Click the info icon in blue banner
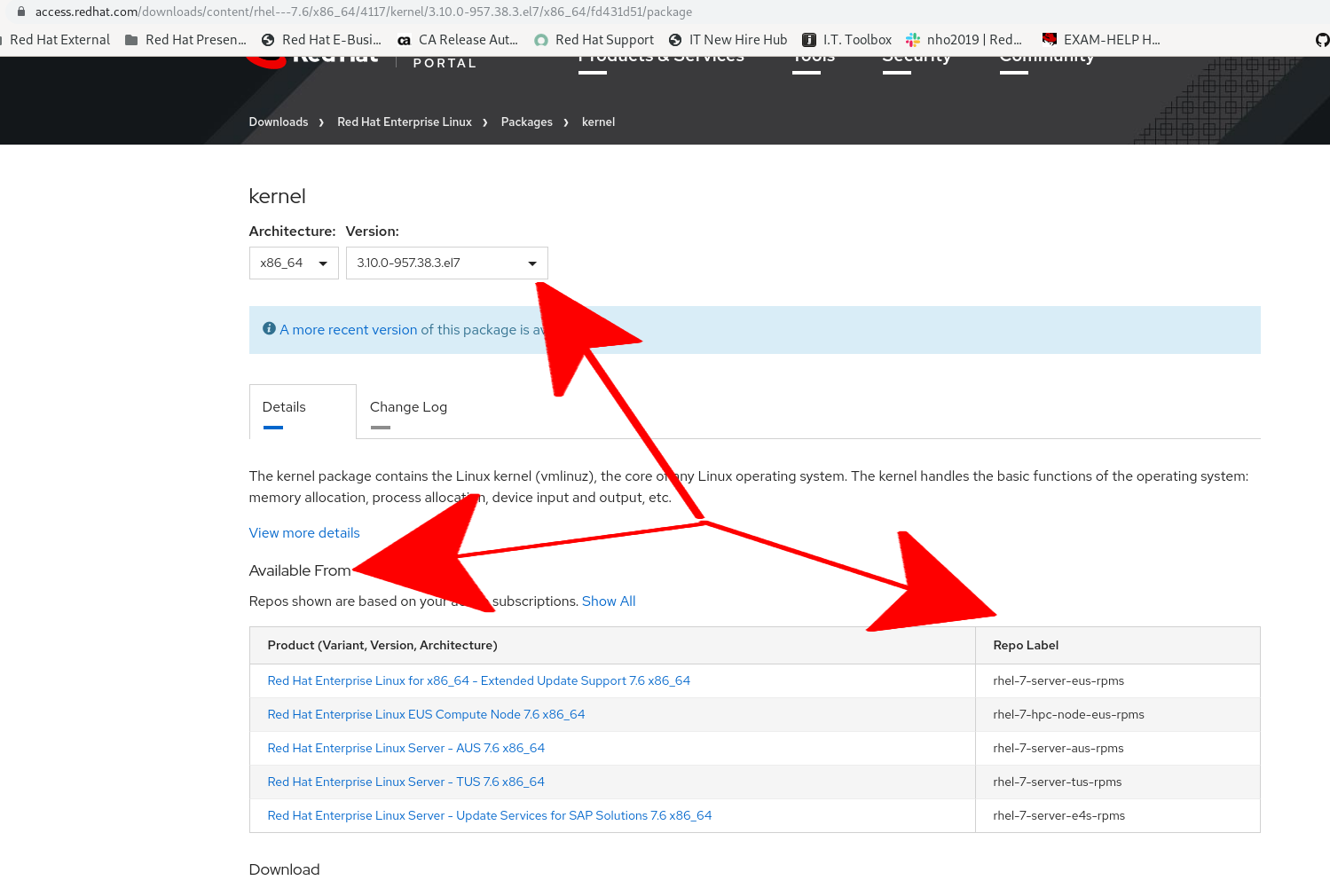The height and width of the screenshot is (896, 1330). [269, 329]
